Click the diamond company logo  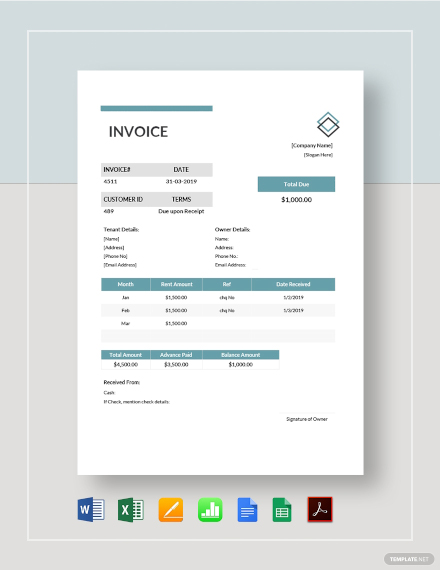click(328, 125)
